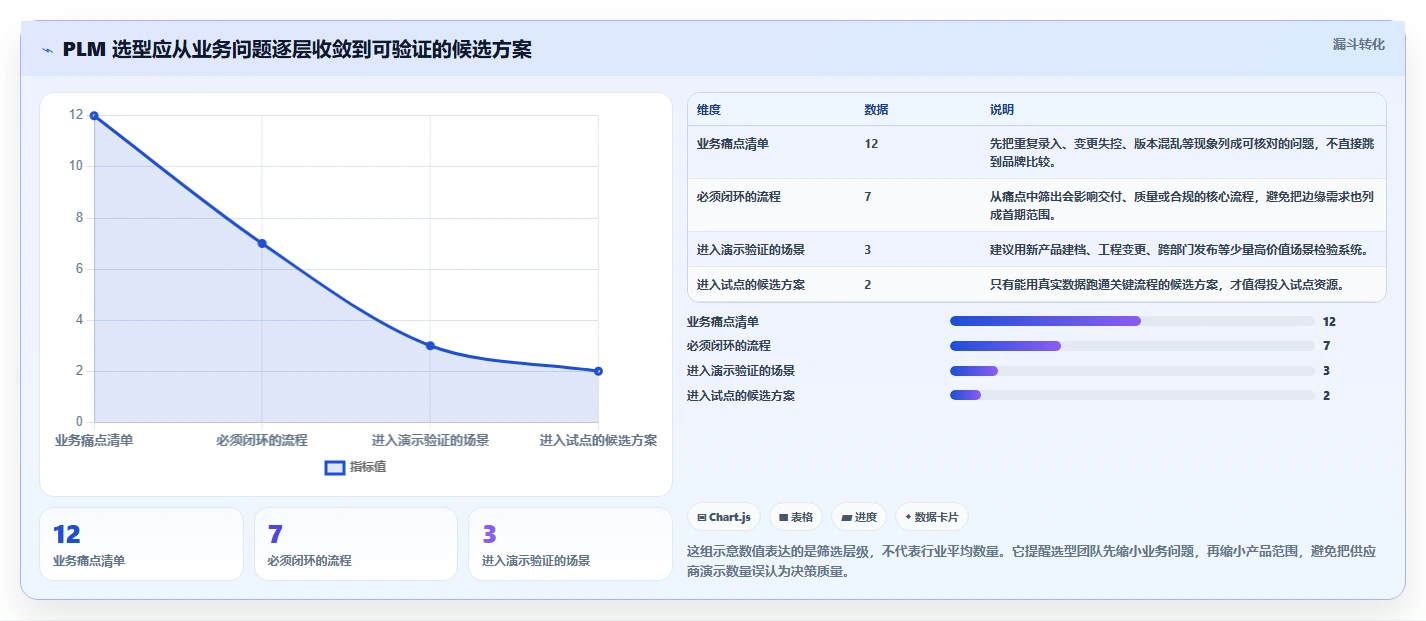Click the description starting 只有能用真实数据
The height and width of the screenshot is (621, 1426).
coord(1167,284)
